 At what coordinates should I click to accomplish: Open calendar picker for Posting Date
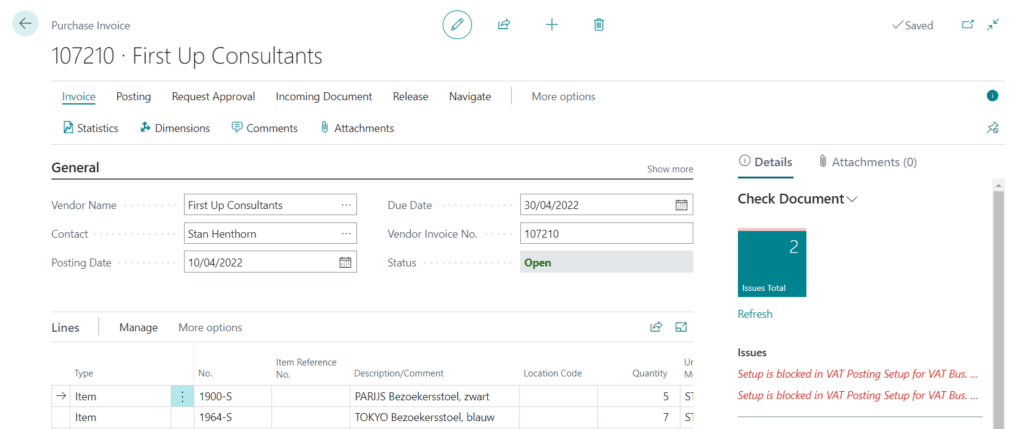click(345, 263)
